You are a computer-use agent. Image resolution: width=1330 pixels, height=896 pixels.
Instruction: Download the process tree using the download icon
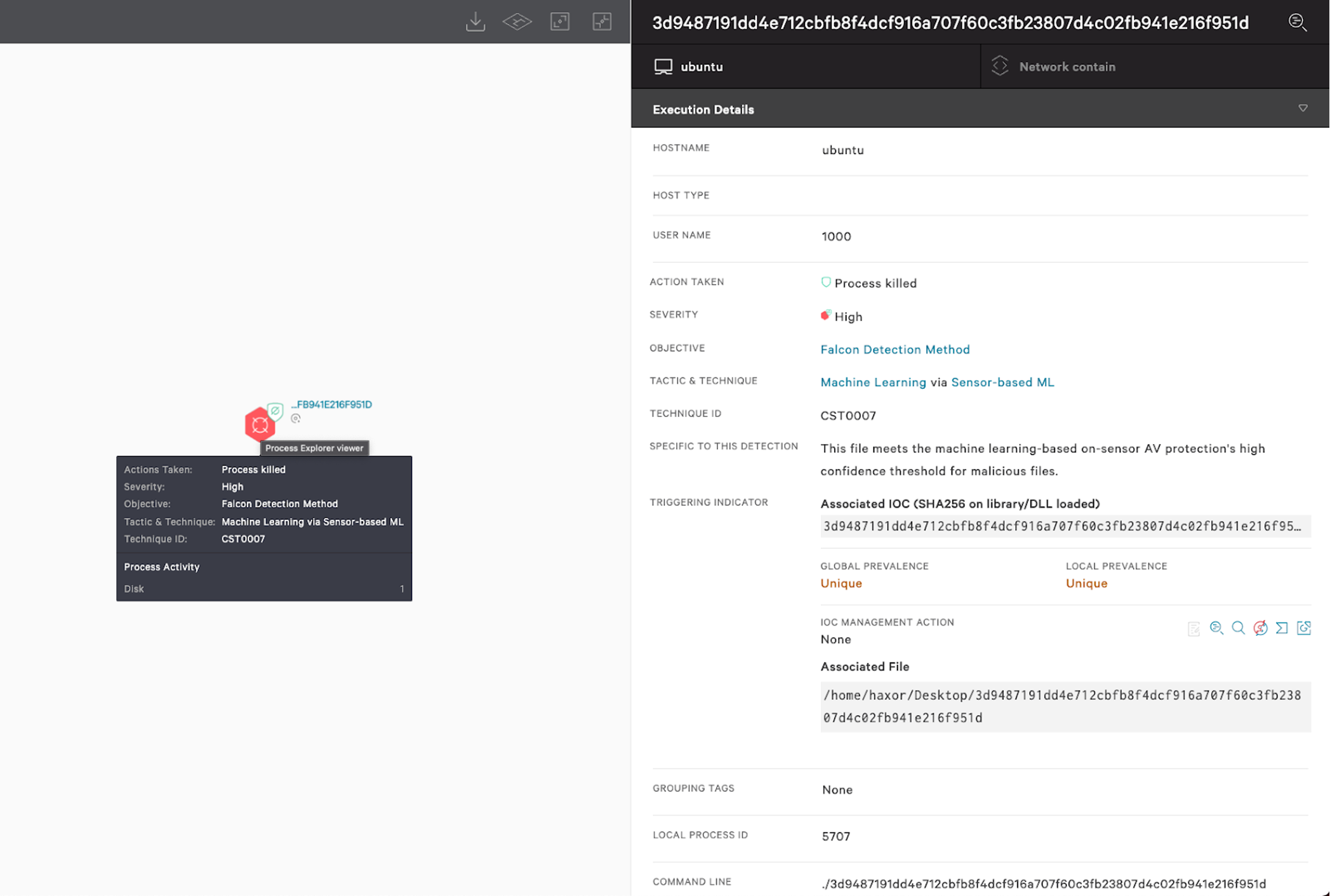click(x=475, y=22)
